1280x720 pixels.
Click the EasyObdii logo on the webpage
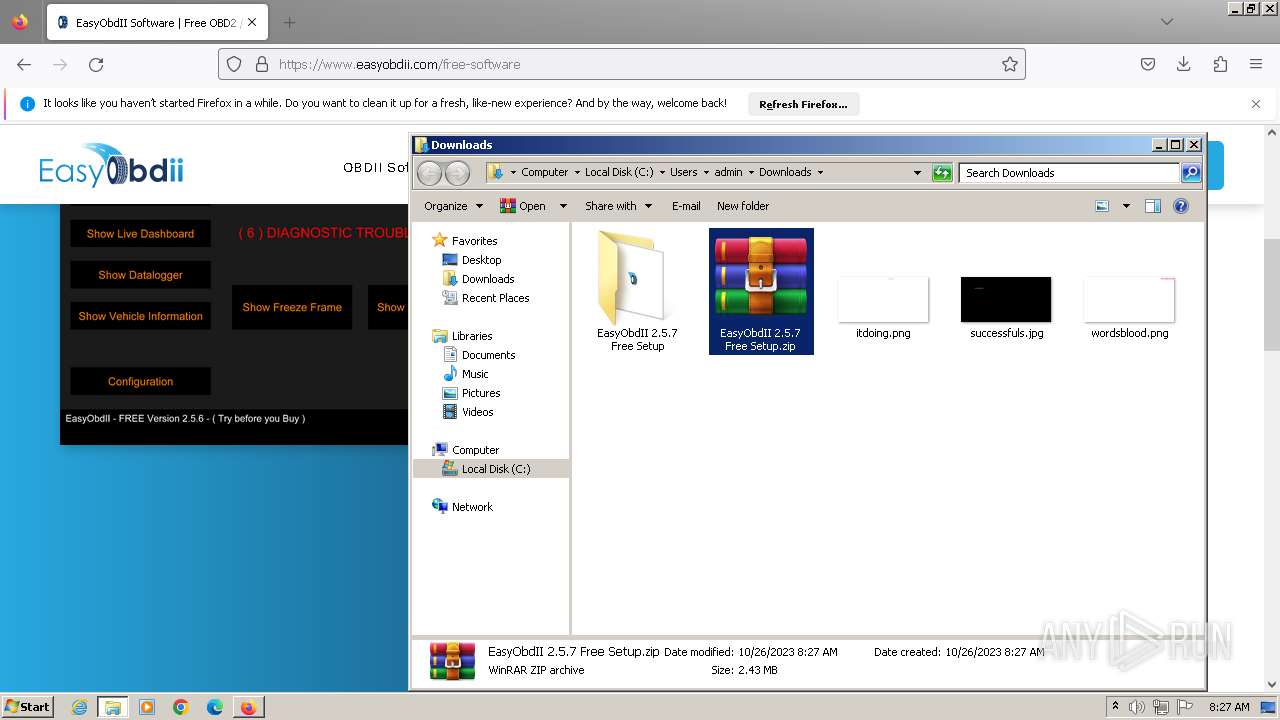[111, 166]
